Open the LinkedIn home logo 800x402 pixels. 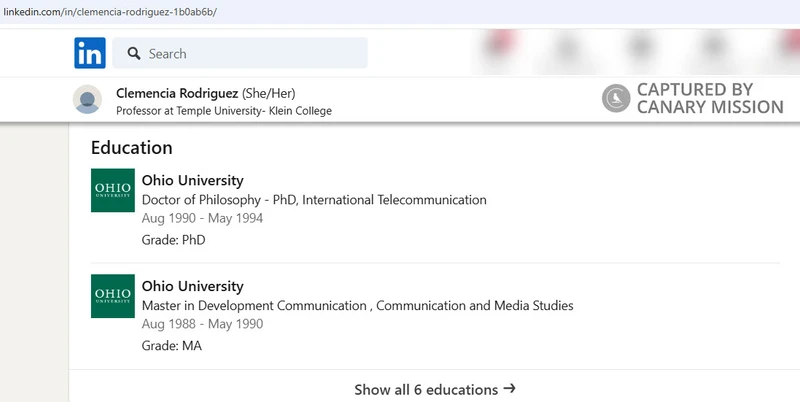tap(90, 53)
